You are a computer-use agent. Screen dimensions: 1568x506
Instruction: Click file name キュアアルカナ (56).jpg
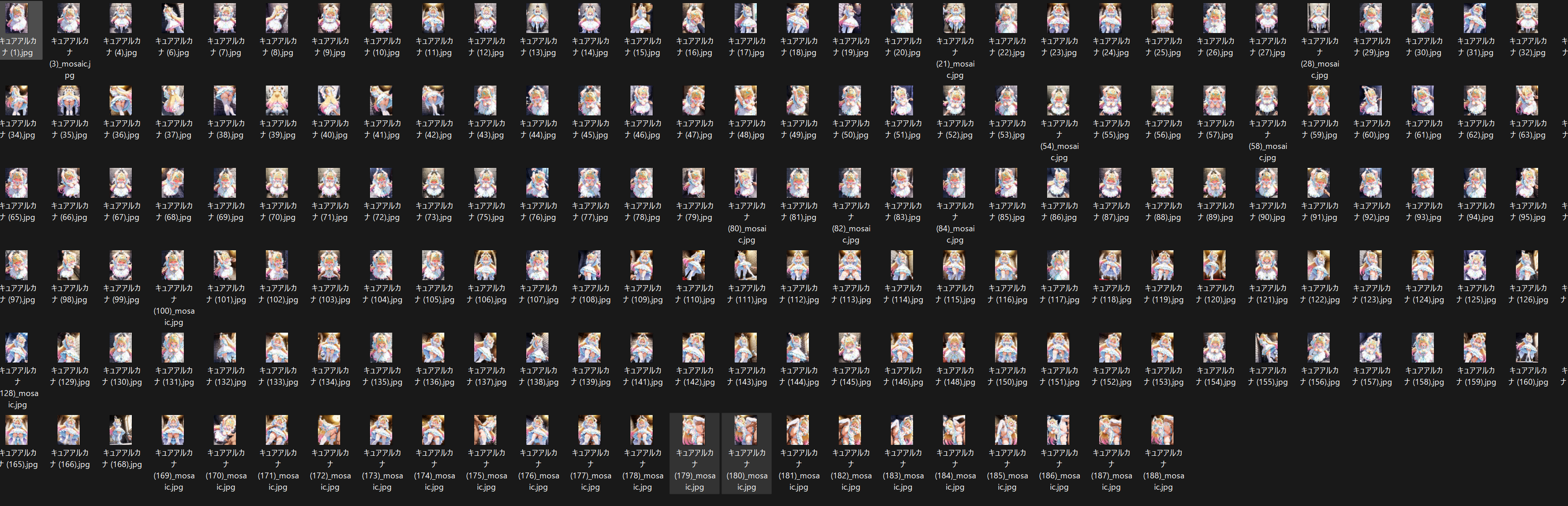[1163, 129]
